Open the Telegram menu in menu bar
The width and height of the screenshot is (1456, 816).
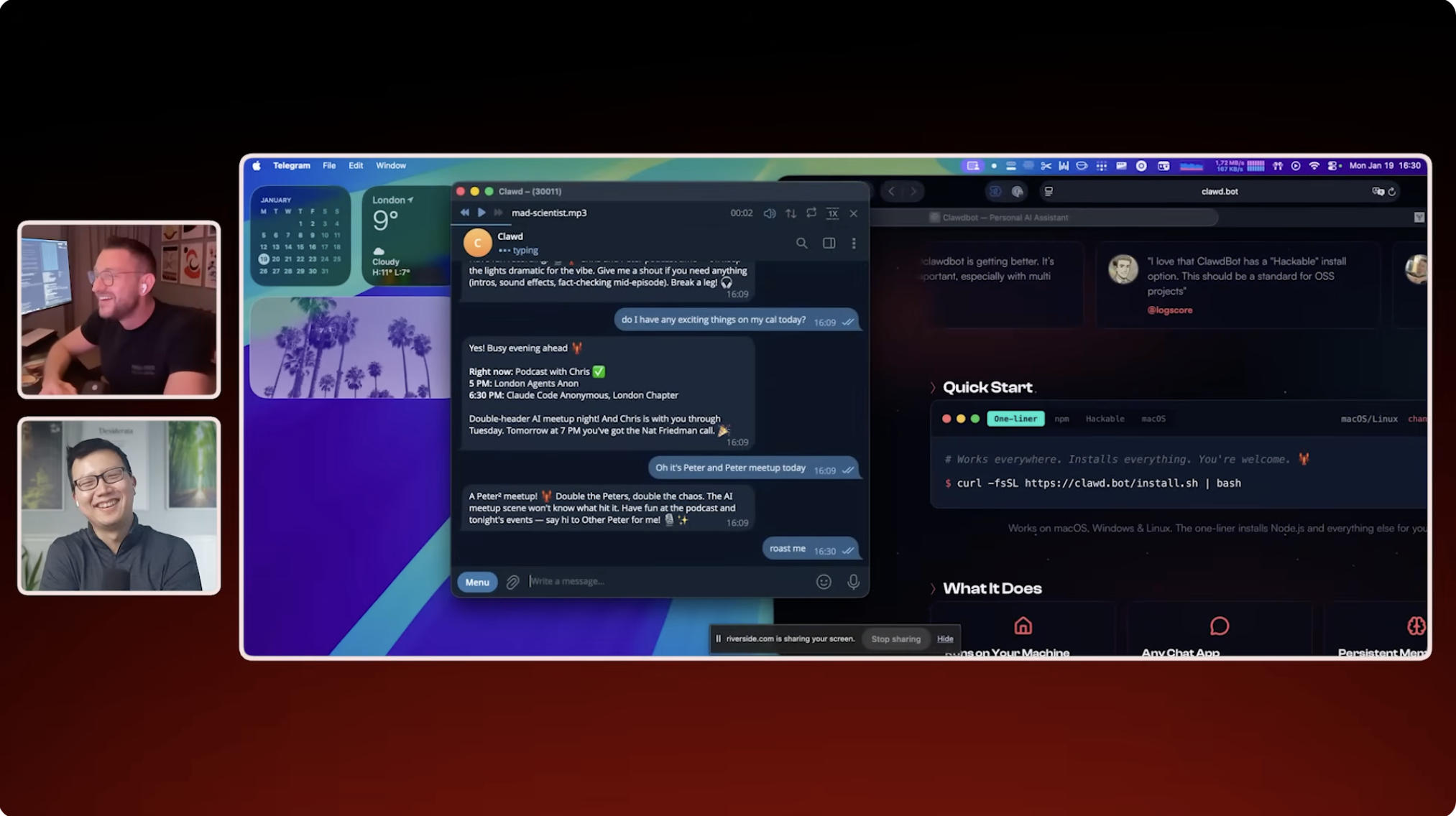[291, 165]
